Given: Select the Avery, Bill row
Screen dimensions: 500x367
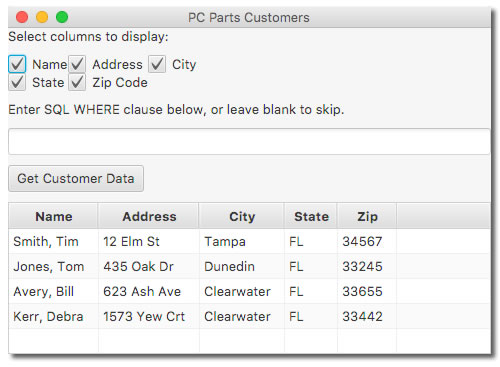Looking at the screenshot, I should click(249, 291).
